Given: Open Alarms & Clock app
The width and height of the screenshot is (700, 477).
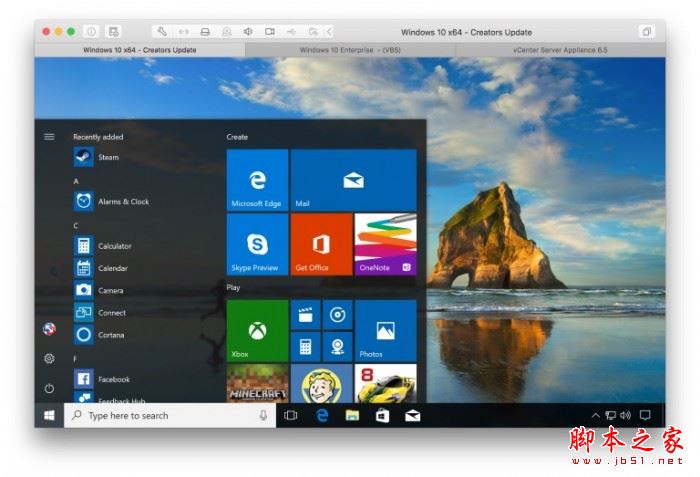Looking at the screenshot, I should click(123, 201).
